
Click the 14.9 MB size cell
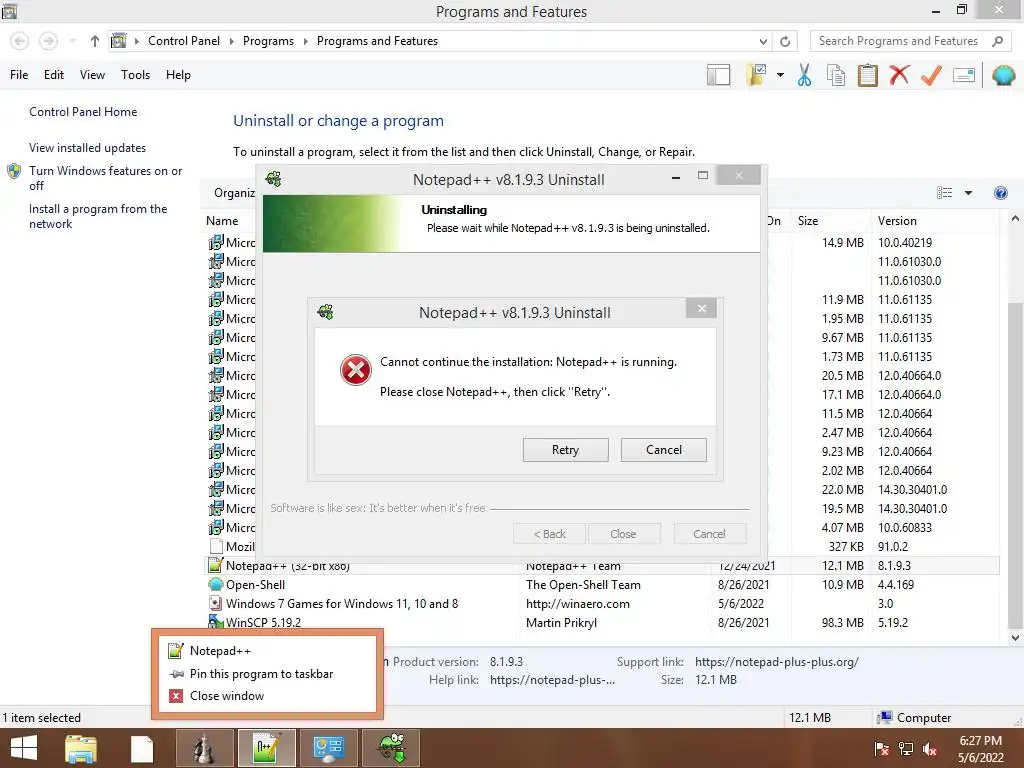(842, 242)
